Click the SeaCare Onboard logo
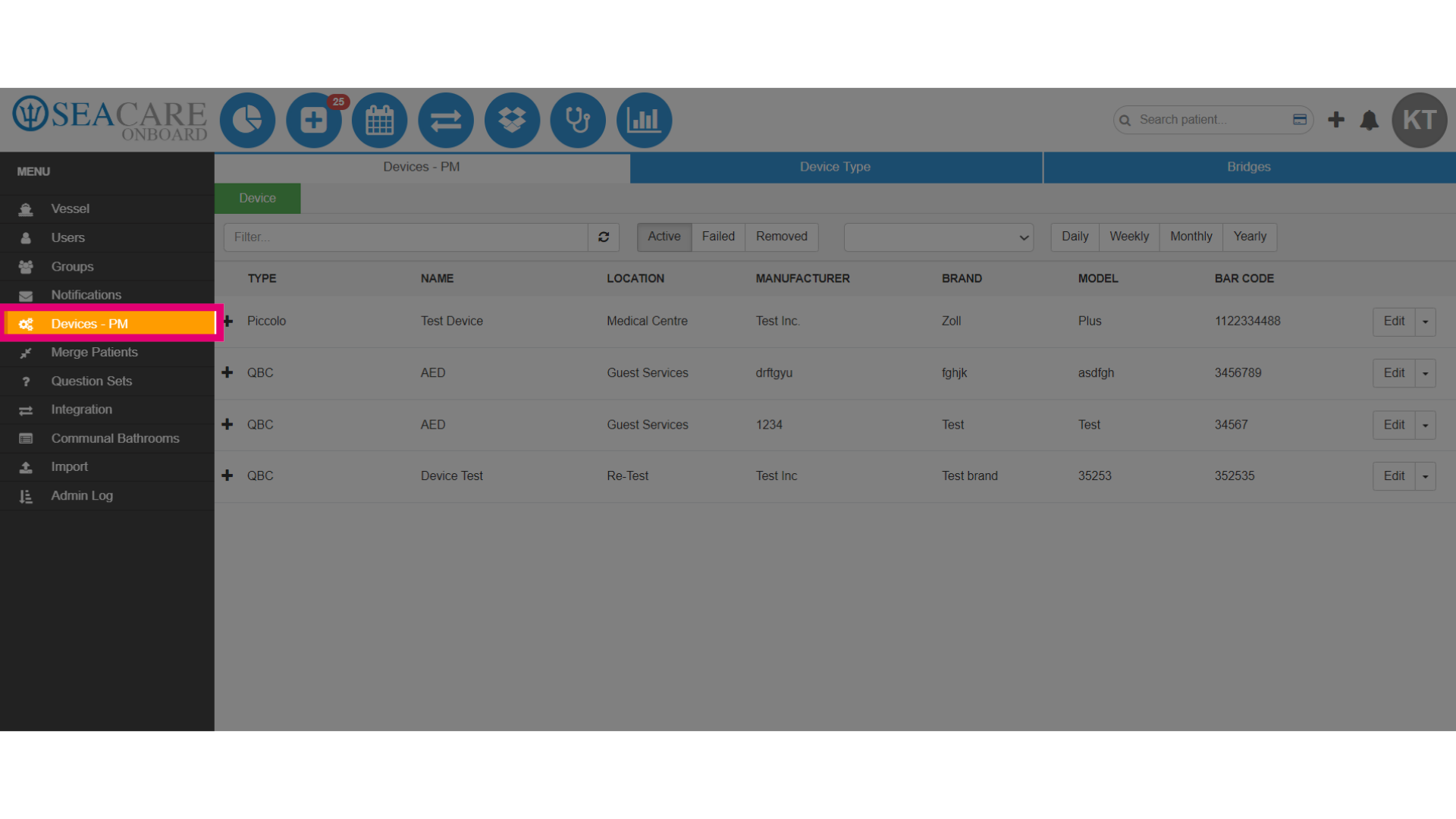Viewport: 1456px width, 819px height. (110, 119)
